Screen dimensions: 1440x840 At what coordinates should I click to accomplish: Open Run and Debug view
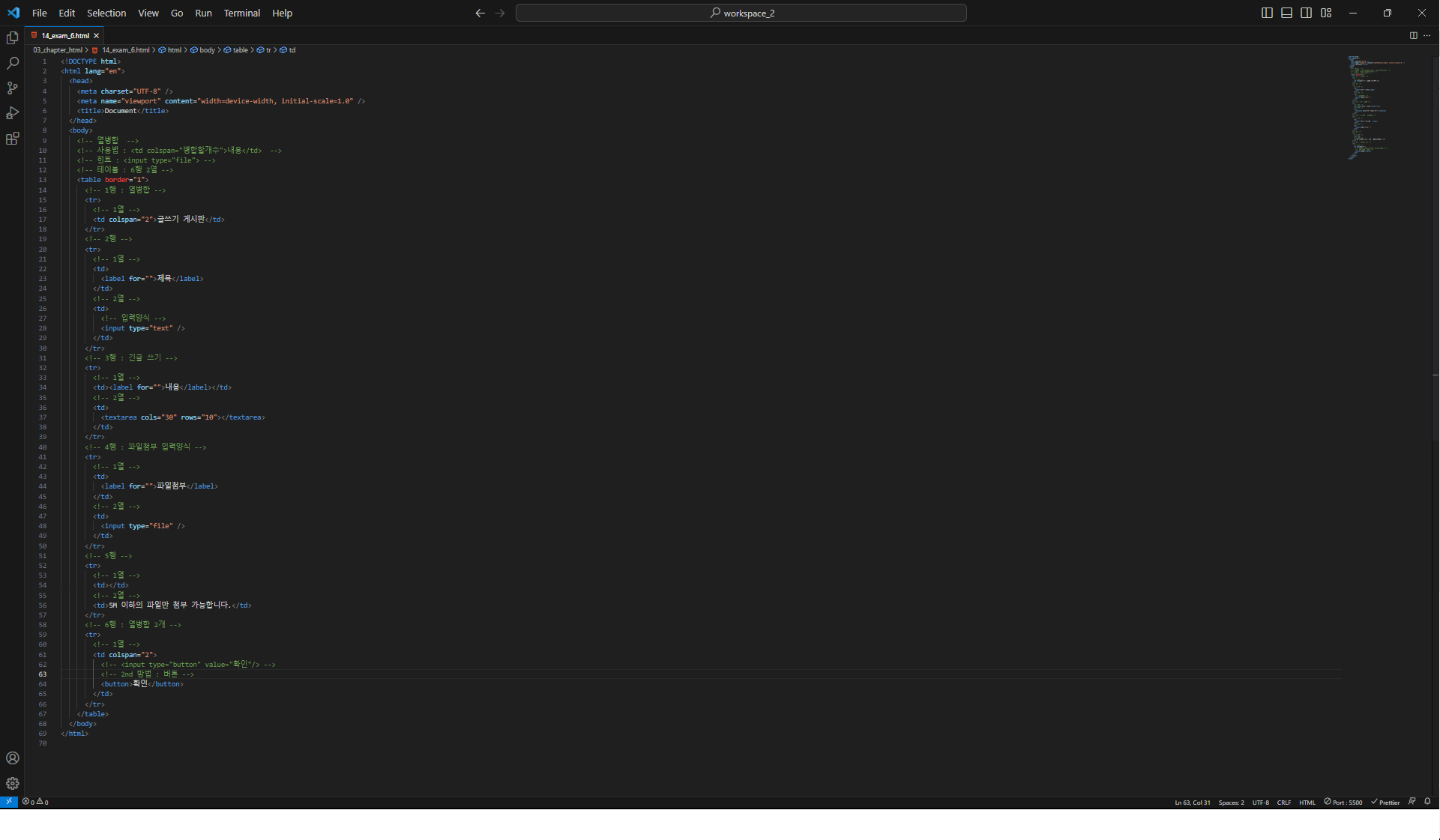point(12,113)
